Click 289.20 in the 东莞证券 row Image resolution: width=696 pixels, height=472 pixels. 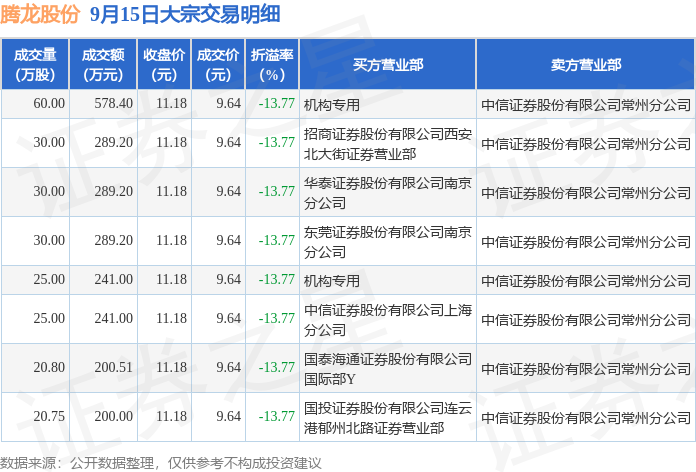click(114, 240)
